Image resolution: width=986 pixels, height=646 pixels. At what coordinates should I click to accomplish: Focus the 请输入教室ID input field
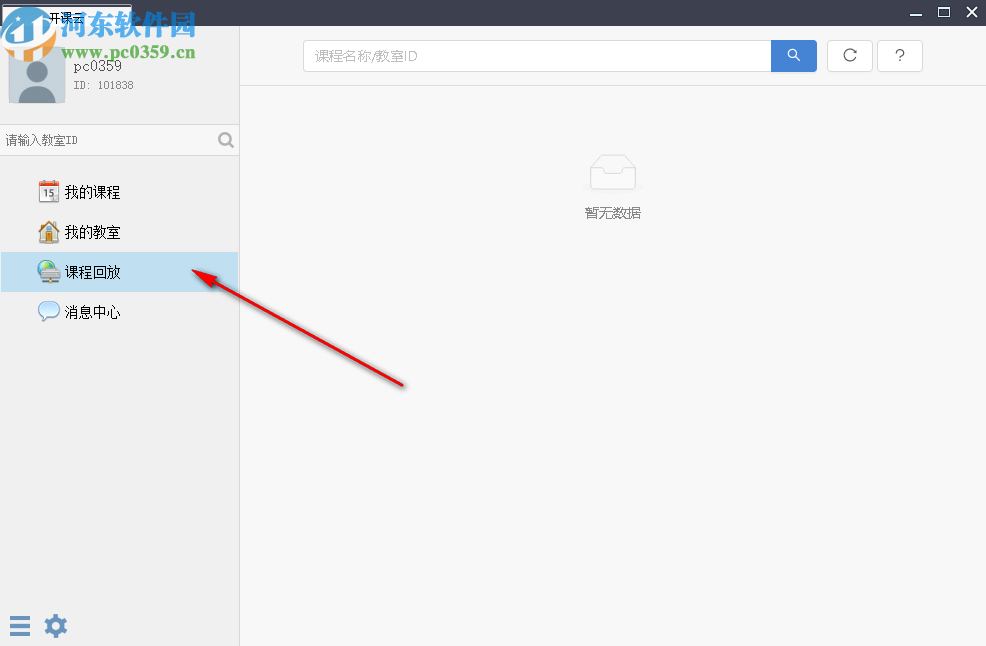coord(110,140)
